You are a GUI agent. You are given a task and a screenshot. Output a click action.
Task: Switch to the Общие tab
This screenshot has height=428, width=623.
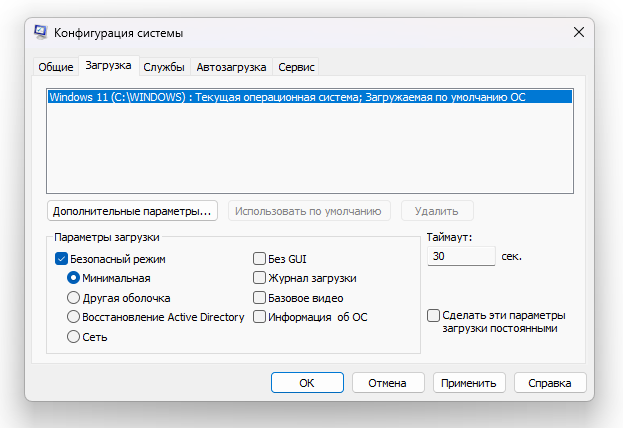(56, 67)
